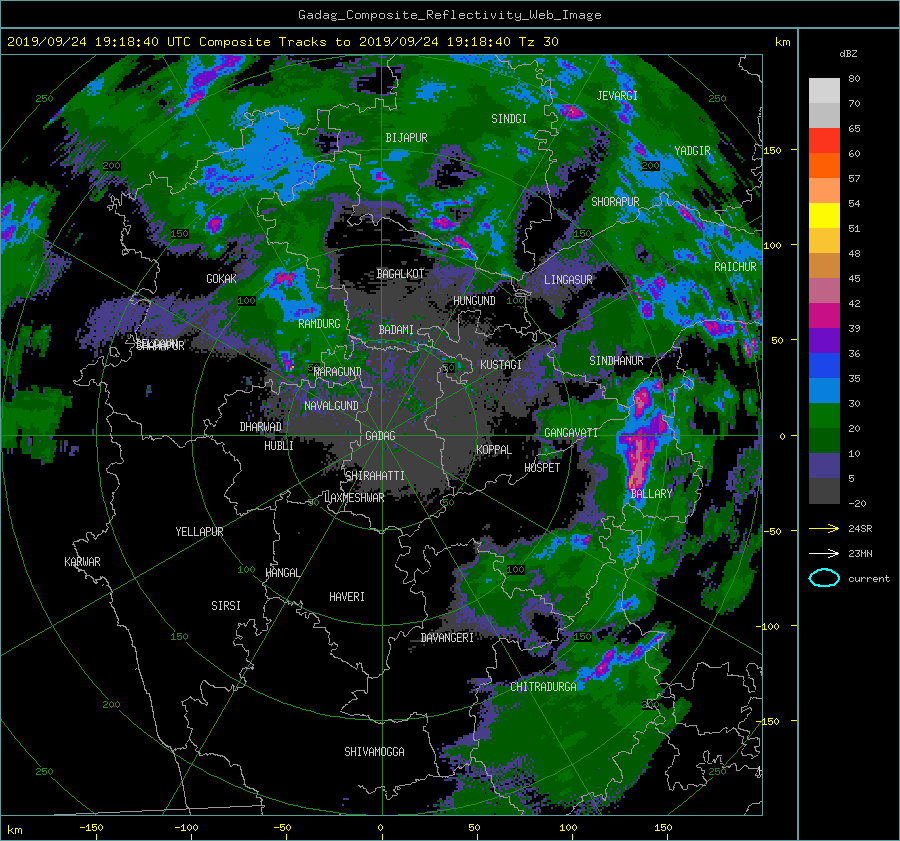The image size is (900, 841).
Task: Click the 24SR legend label
Action: 860,528
